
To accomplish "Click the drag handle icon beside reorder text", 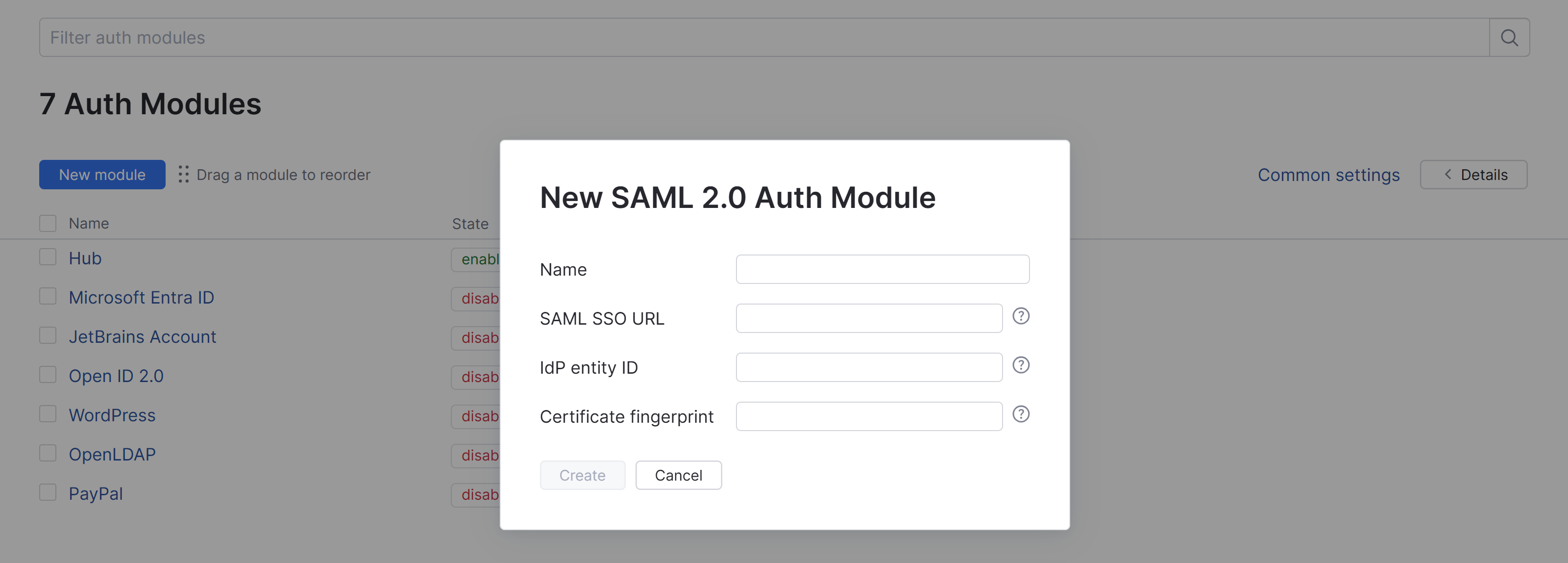I will pos(183,174).
